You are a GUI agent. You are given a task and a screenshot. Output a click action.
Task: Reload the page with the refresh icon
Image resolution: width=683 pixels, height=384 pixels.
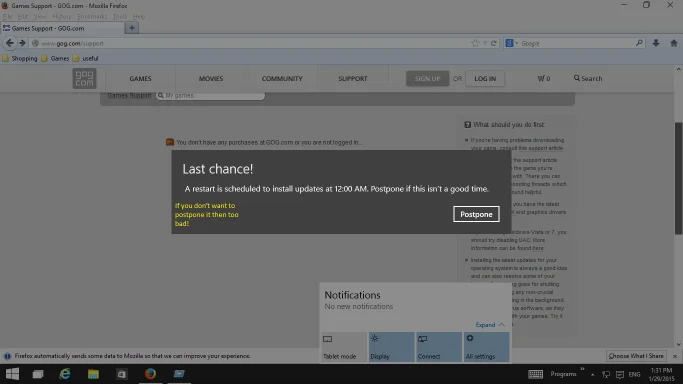click(x=494, y=43)
